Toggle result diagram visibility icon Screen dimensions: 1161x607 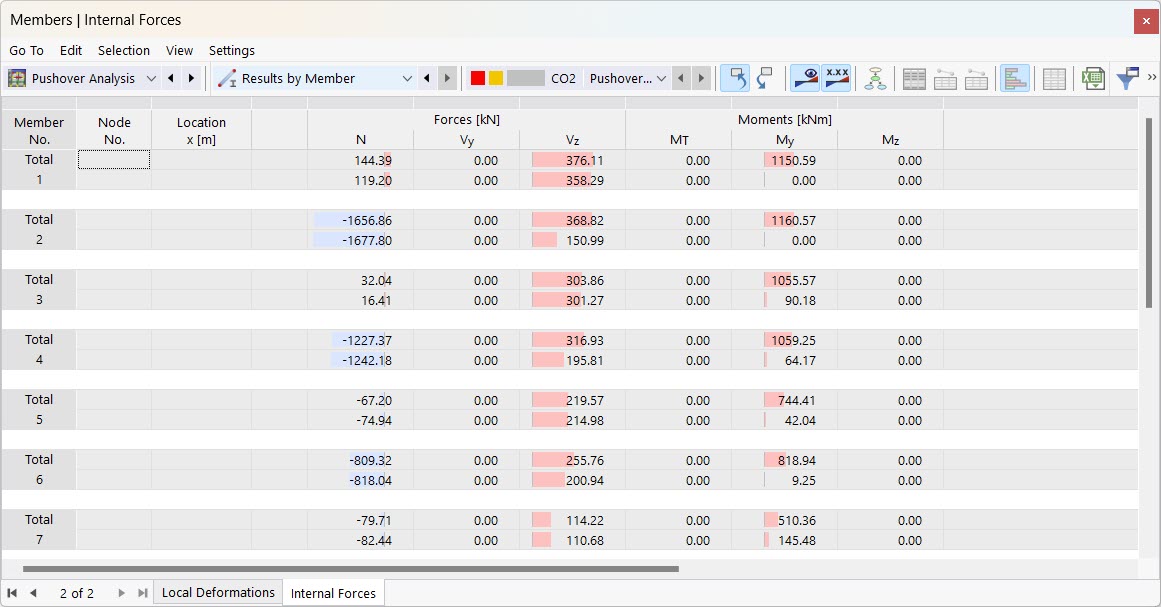805,78
